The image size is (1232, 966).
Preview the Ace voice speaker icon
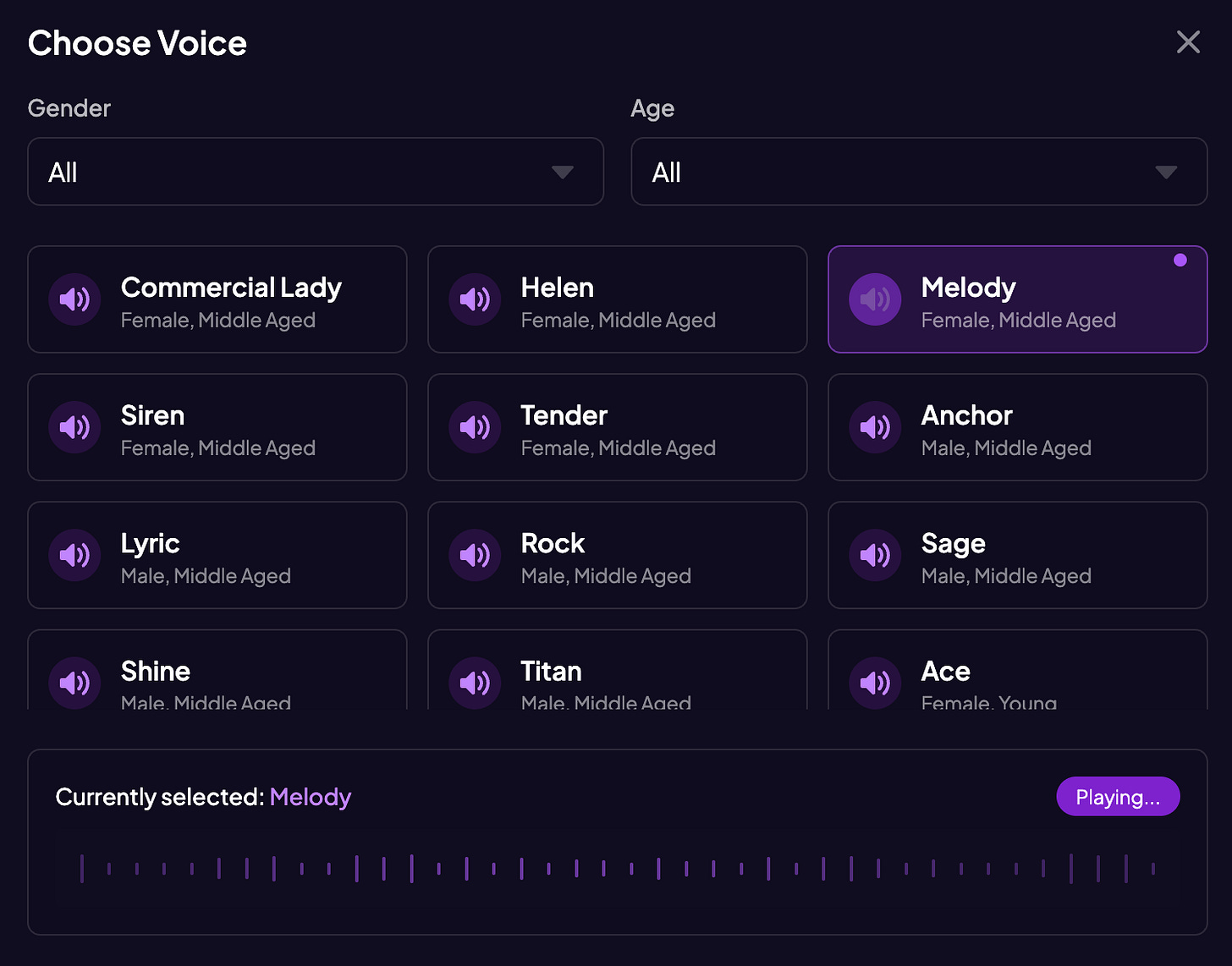click(x=875, y=683)
